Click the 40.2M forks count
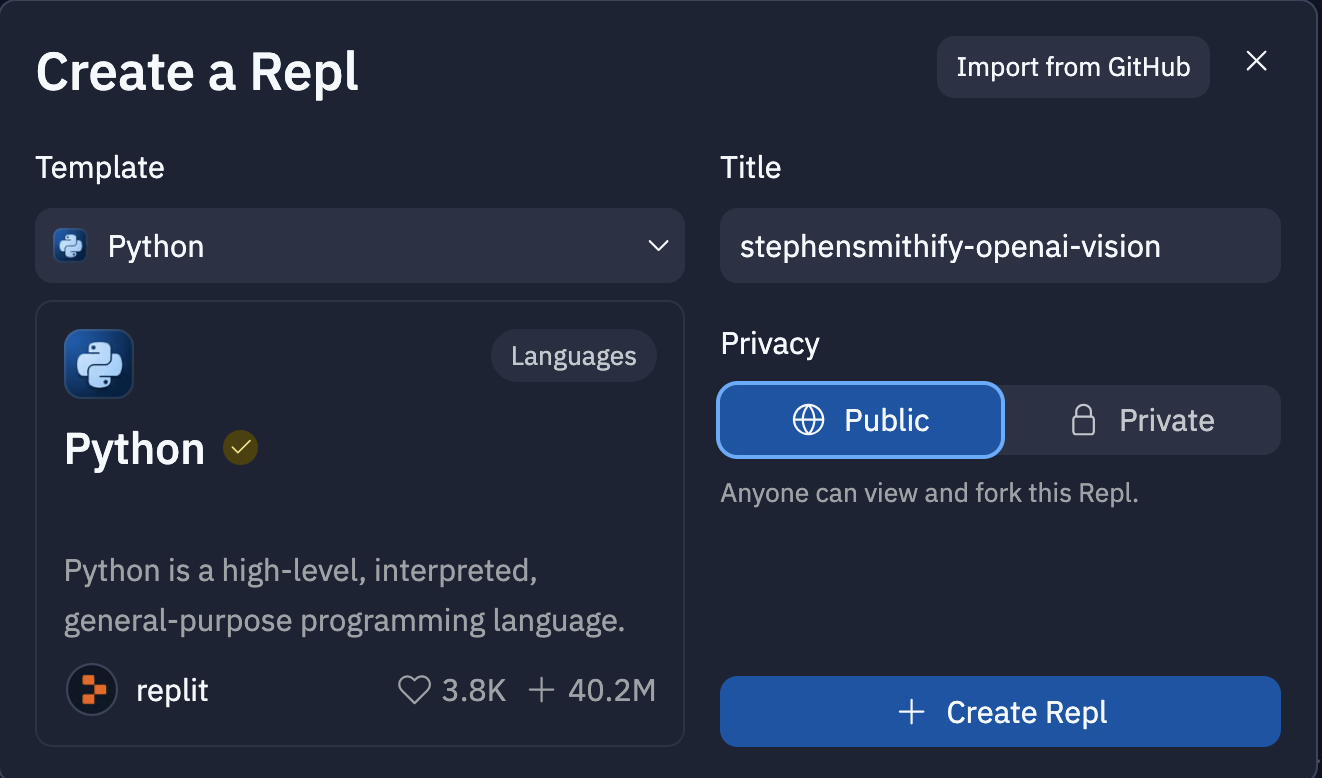 (612, 690)
